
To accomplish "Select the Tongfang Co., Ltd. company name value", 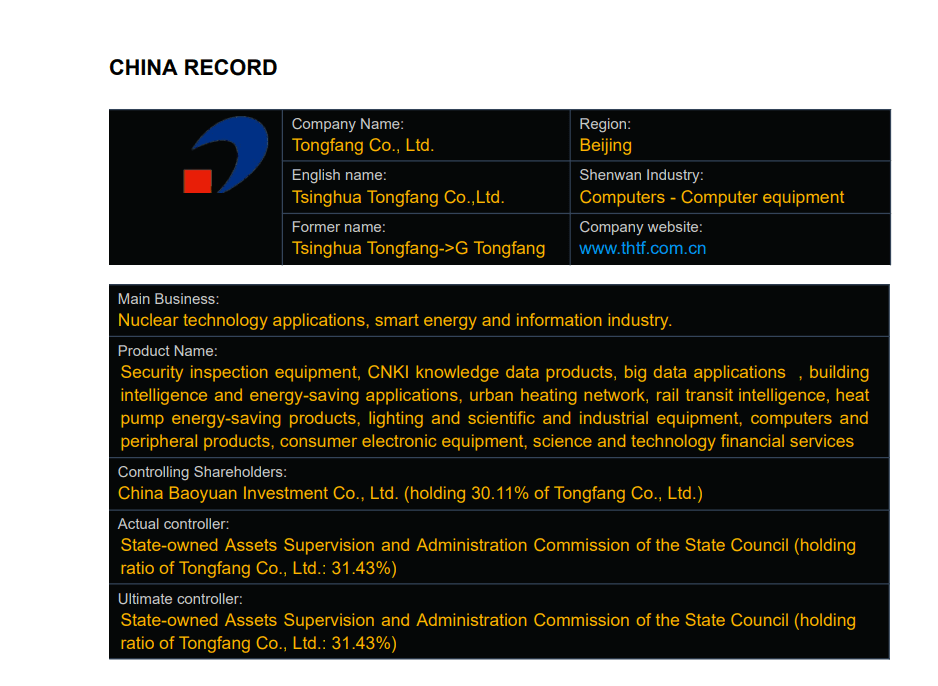I will click(362, 145).
